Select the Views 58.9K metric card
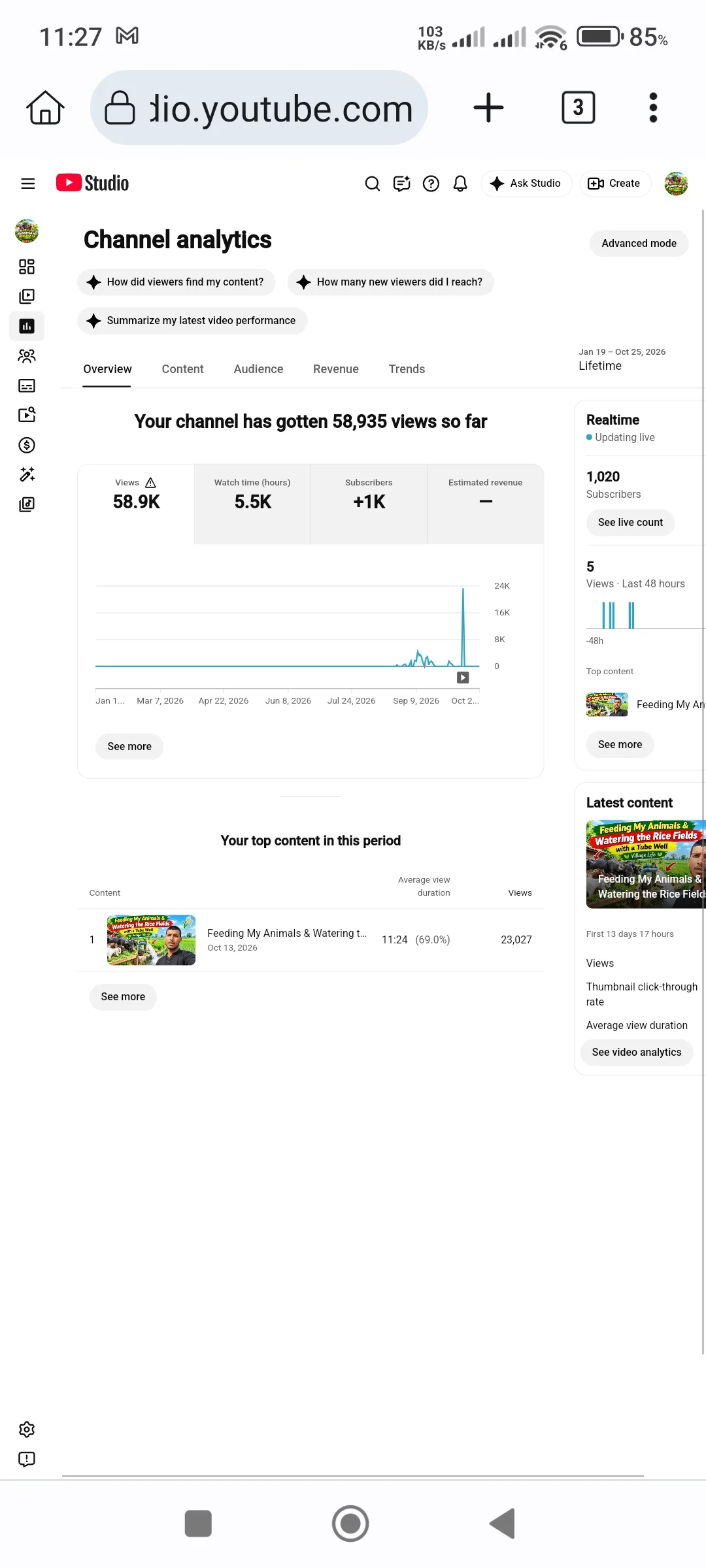 pos(136,504)
